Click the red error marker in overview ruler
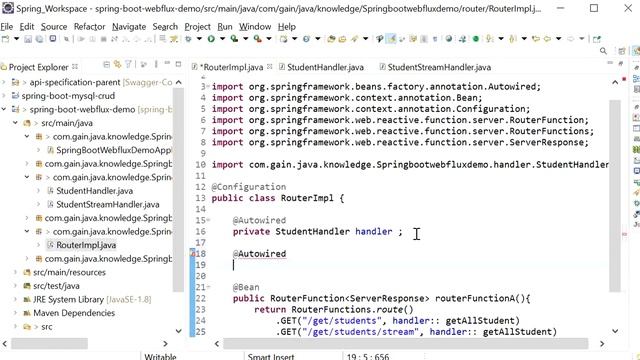This screenshot has height=360, width=640. 624,234
